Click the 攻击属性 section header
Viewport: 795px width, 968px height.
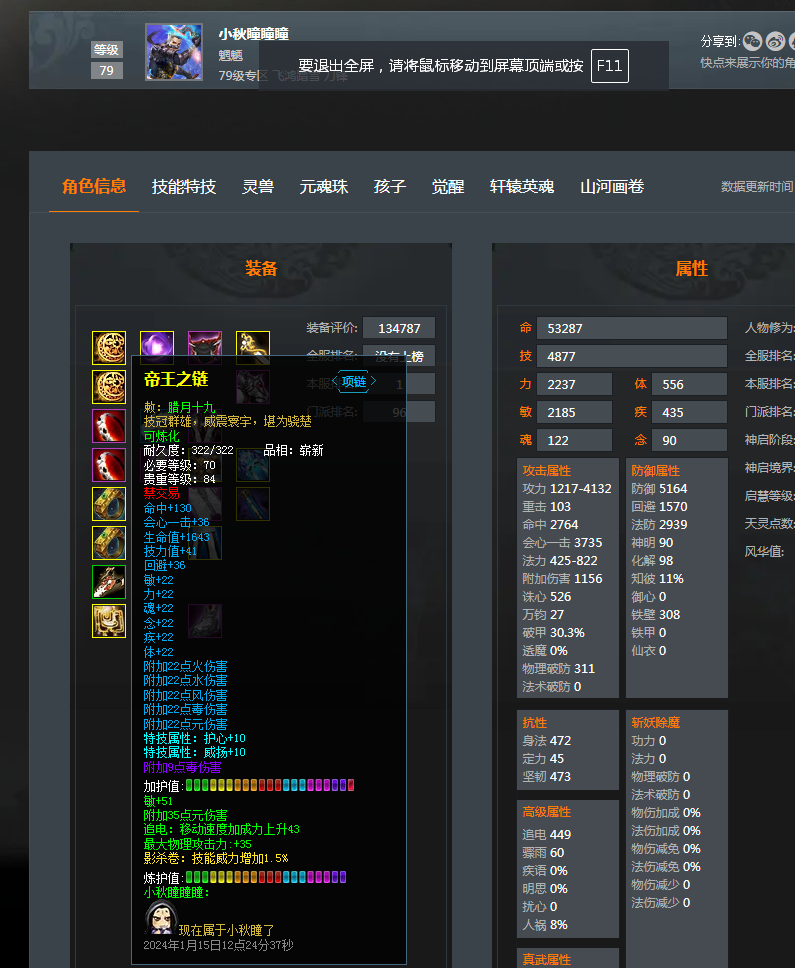tap(546, 470)
